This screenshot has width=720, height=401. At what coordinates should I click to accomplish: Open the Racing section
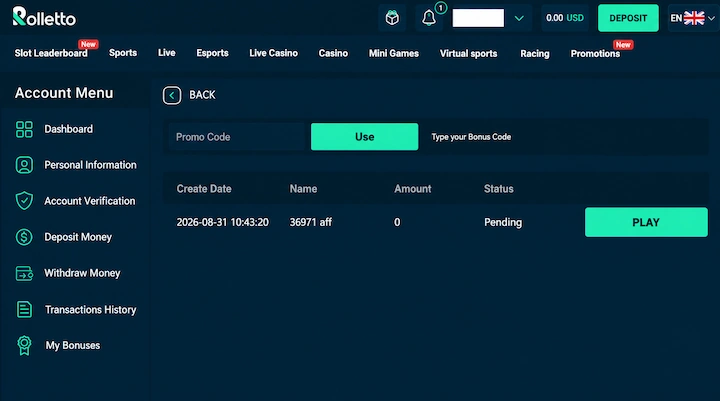(534, 53)
